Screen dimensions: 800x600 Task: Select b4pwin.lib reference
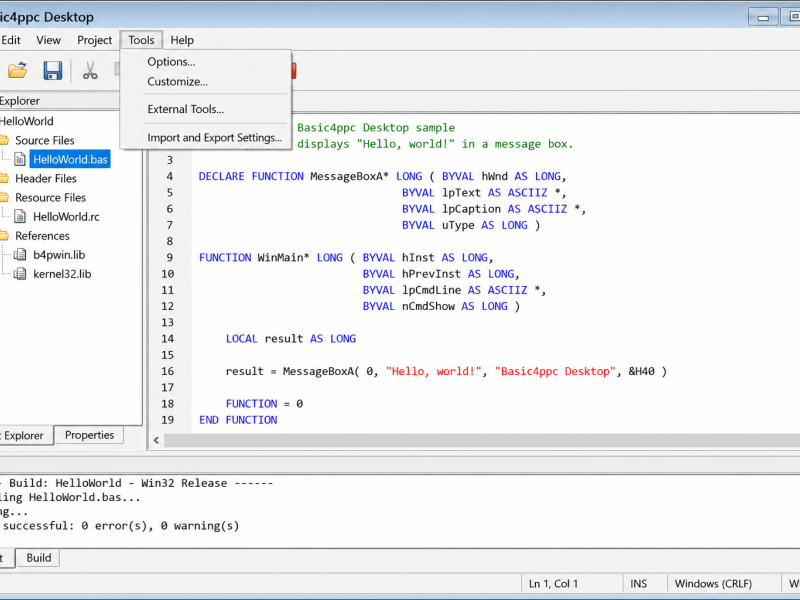pyautogui.click(x=59, y=255)
